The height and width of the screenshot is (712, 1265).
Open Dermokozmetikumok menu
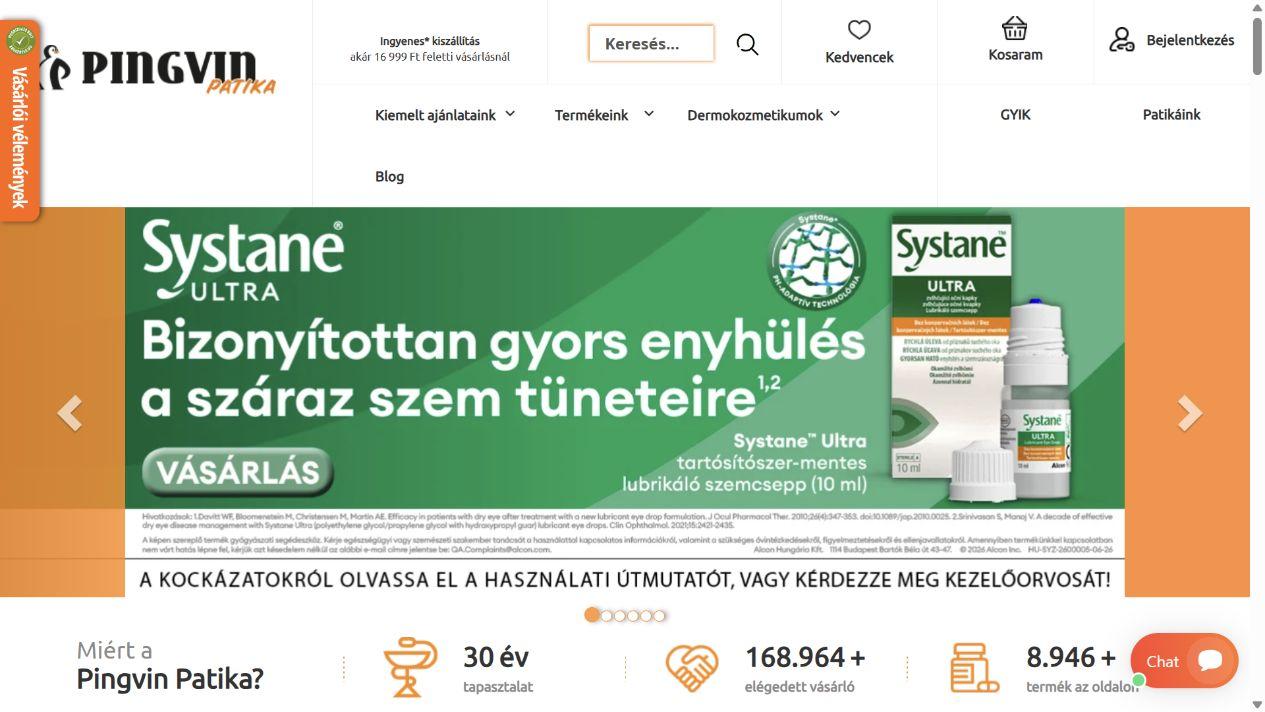[x=755, y=115]
